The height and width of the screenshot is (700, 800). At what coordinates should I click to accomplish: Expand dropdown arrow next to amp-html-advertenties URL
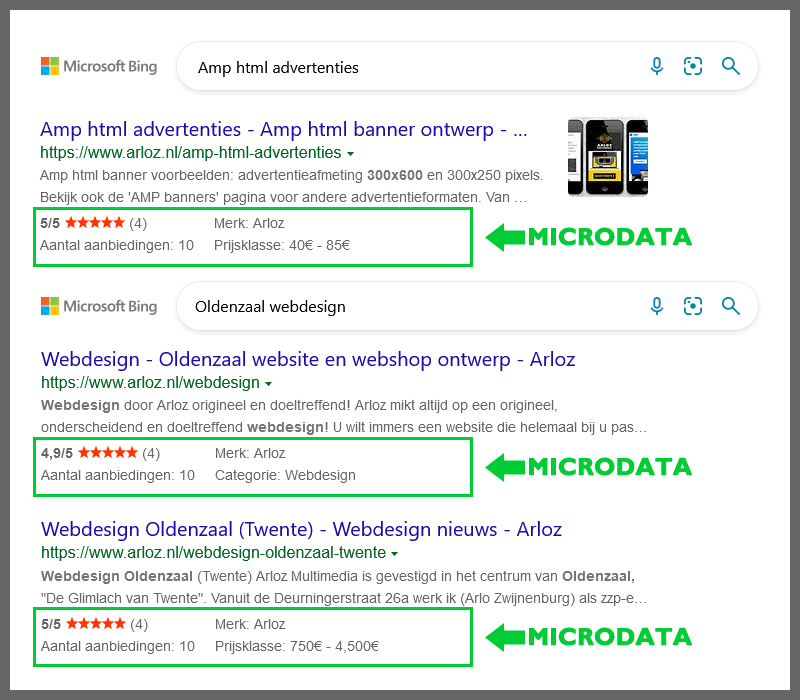[x=350, y=154]
